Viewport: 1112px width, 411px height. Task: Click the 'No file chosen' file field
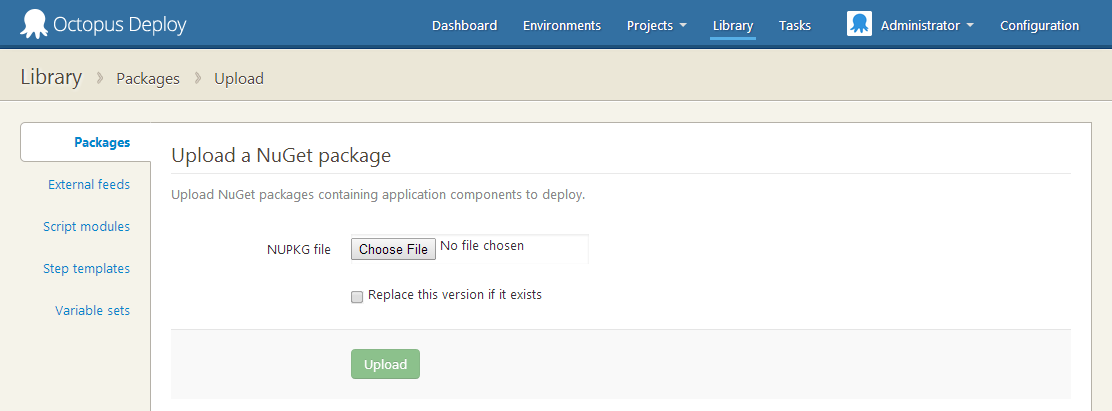469,249
